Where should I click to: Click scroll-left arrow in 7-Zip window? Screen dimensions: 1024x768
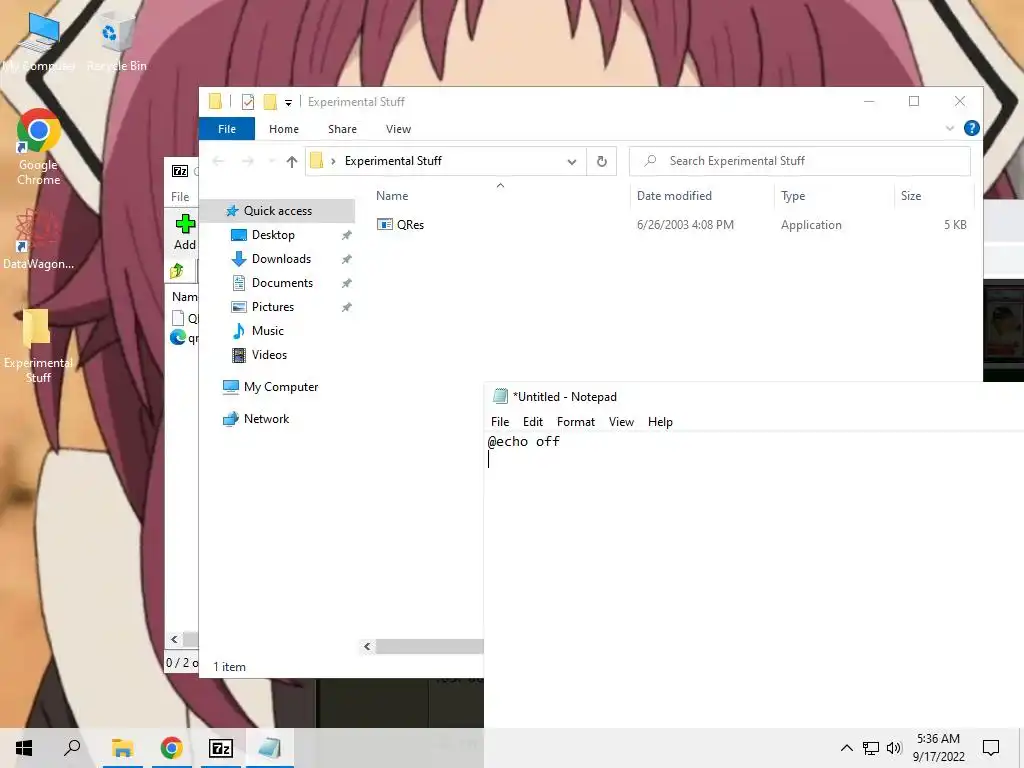pos(174,639)
